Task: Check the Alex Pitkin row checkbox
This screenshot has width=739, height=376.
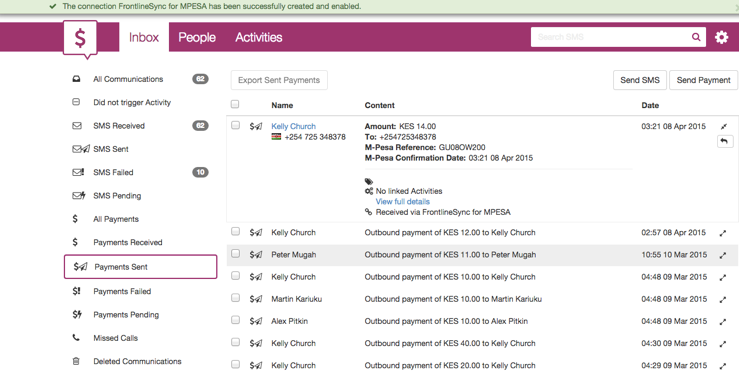Action: 235,320
